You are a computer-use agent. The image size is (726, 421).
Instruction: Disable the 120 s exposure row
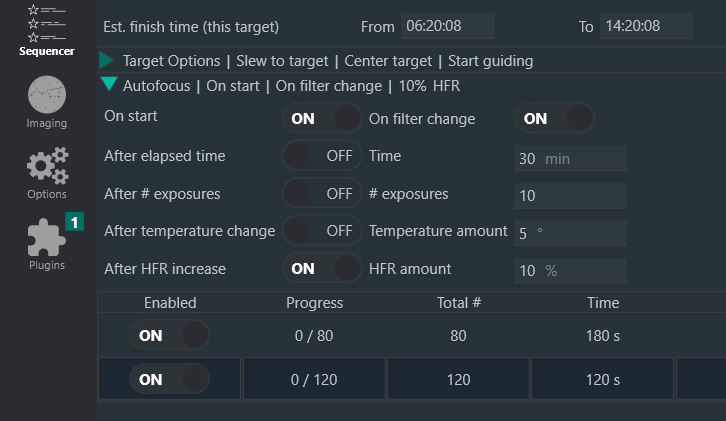pos(169,380)
